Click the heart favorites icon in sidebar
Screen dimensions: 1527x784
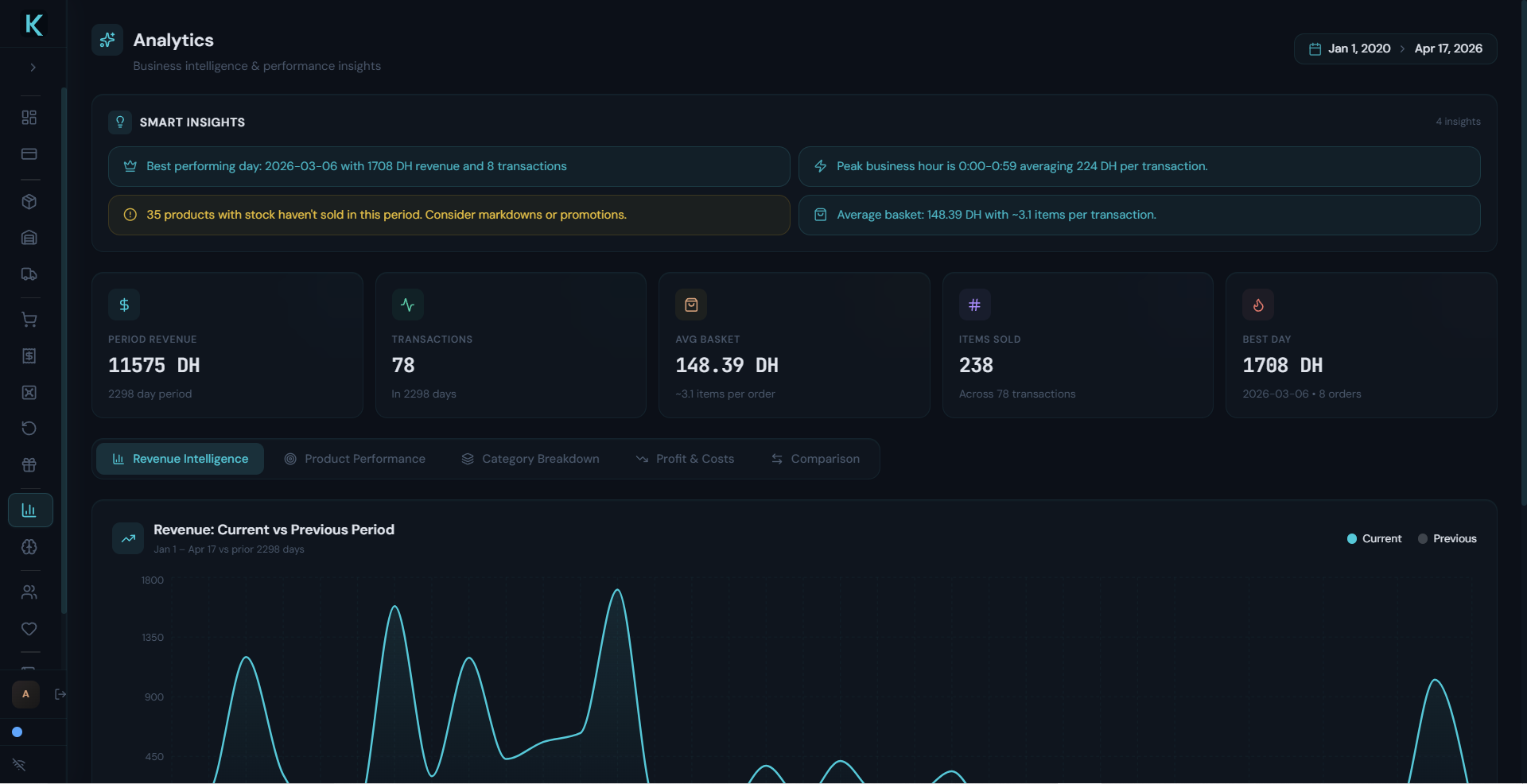[x=29, y=629]
